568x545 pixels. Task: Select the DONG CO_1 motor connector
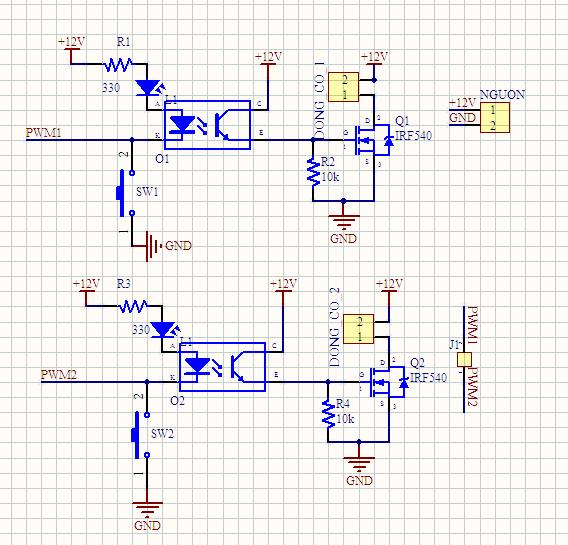click(343, 87)
